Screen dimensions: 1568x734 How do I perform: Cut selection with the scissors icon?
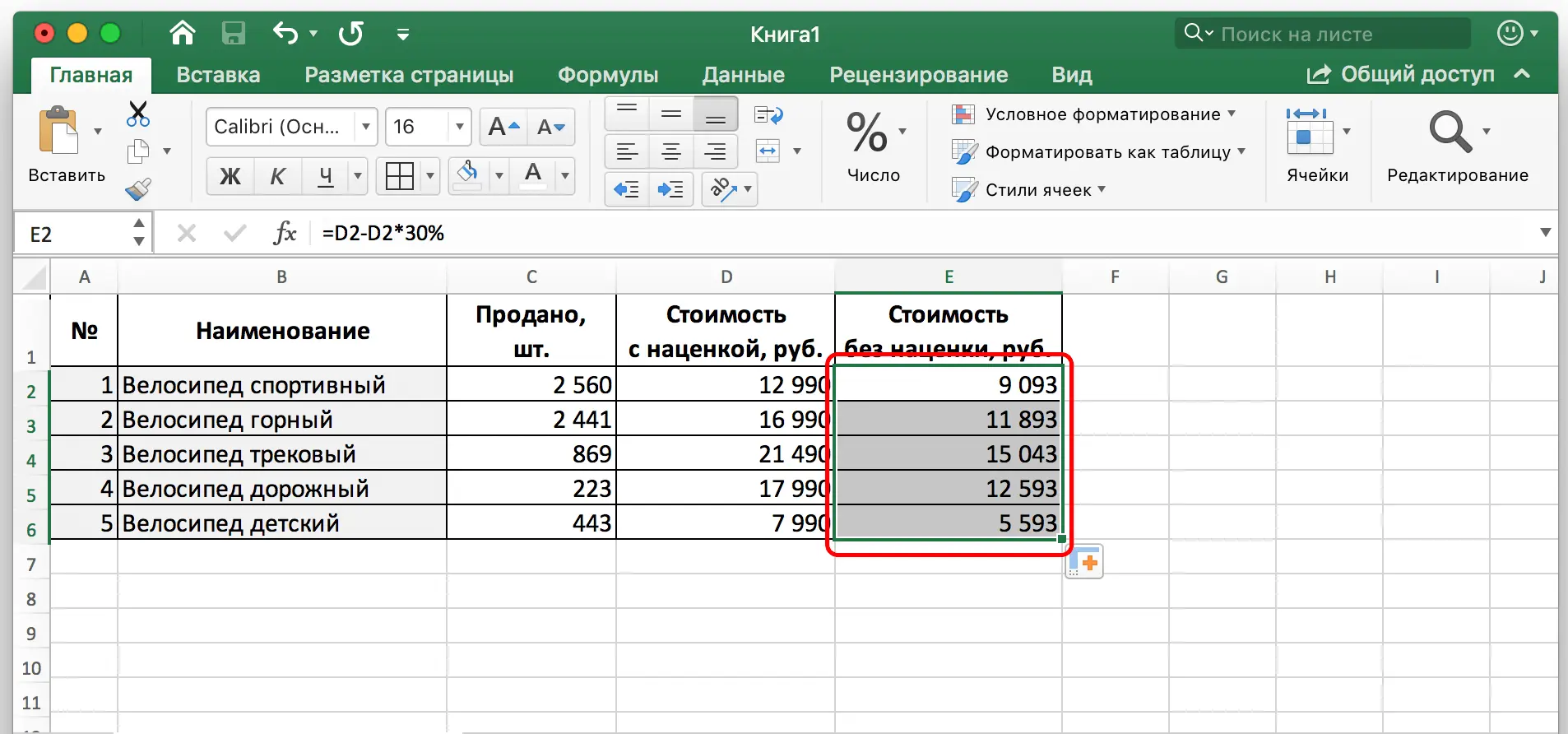tap(138, 114)
